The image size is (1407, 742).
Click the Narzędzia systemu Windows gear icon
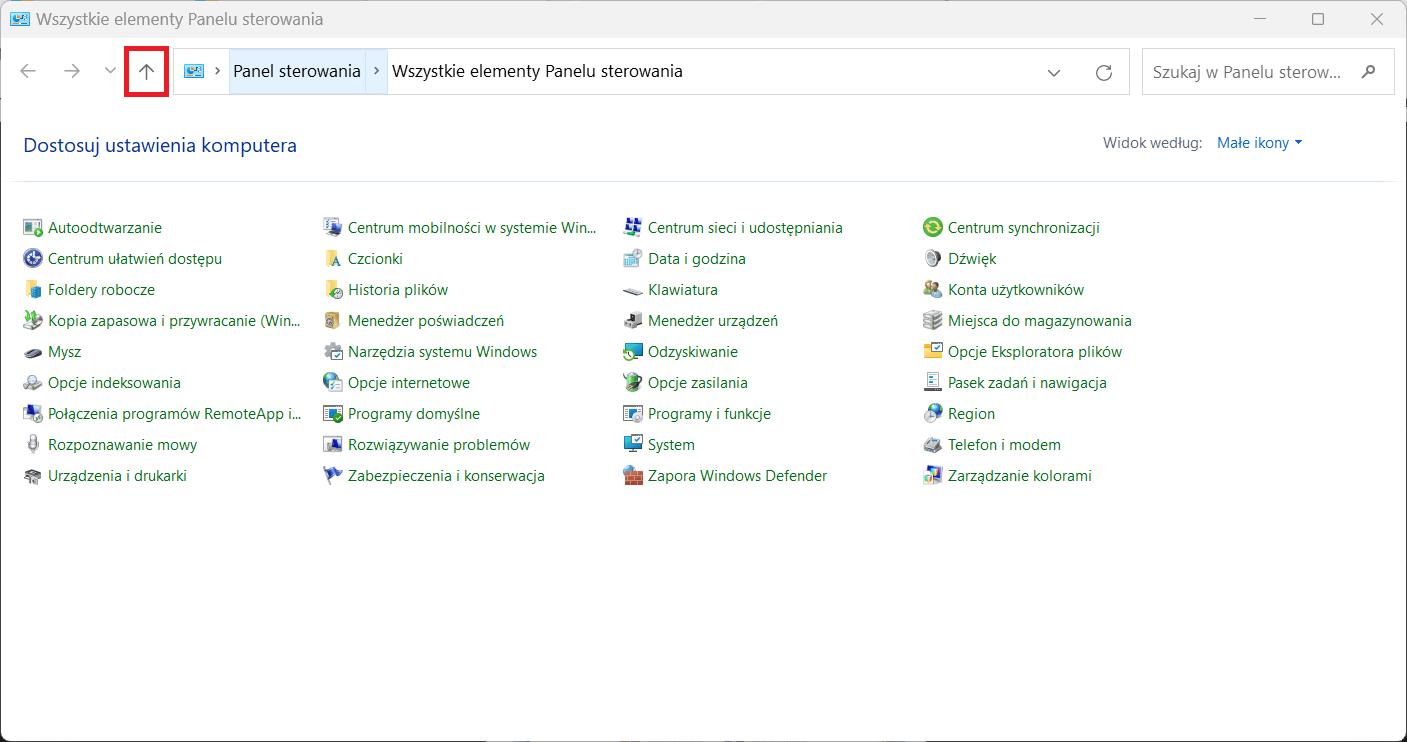pyautogui.click(x=333, y=352)
